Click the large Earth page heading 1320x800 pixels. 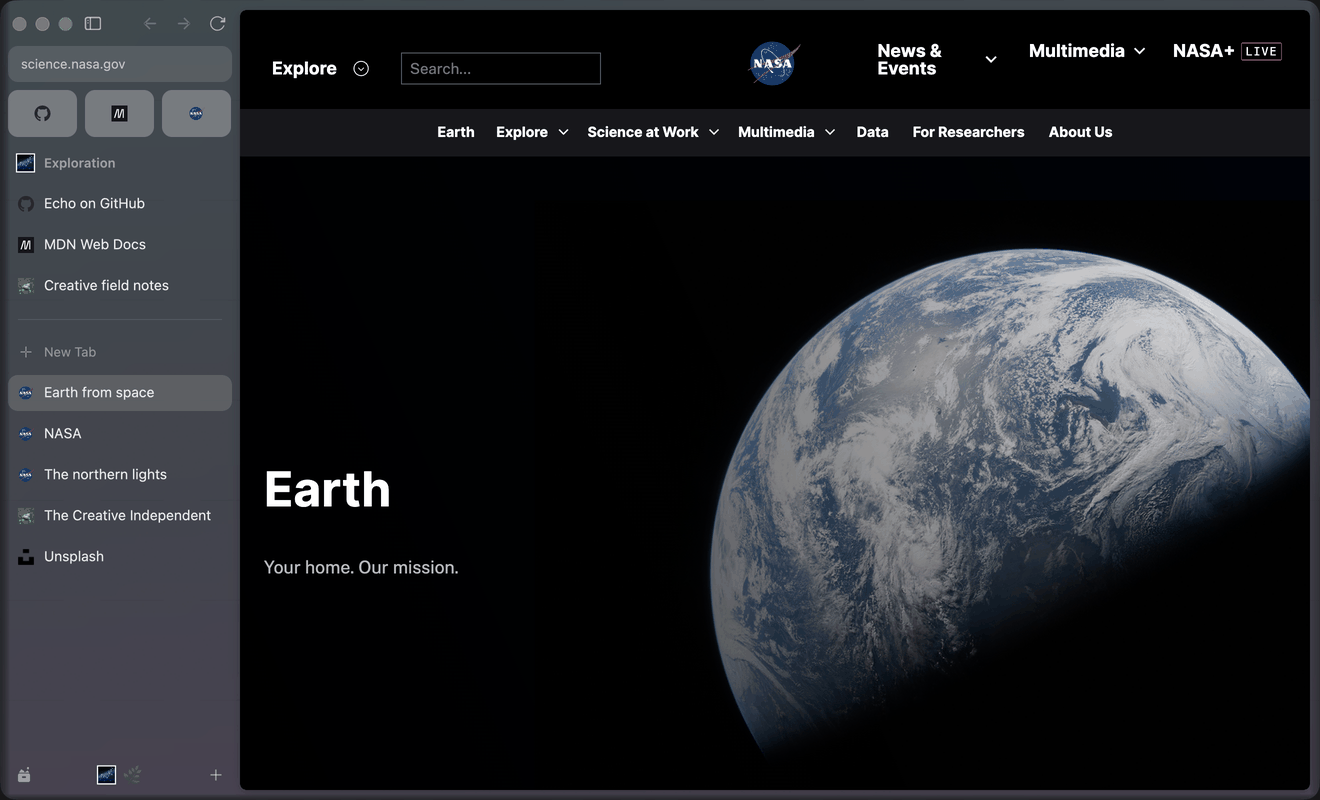tap(327, 489)
